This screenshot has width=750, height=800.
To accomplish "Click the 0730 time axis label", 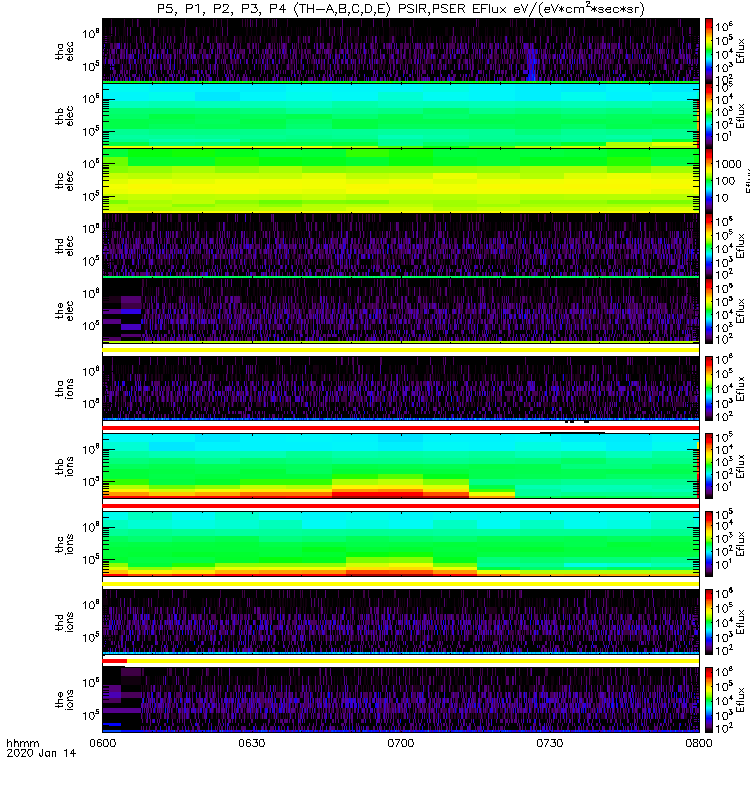I will click(549, 743).
